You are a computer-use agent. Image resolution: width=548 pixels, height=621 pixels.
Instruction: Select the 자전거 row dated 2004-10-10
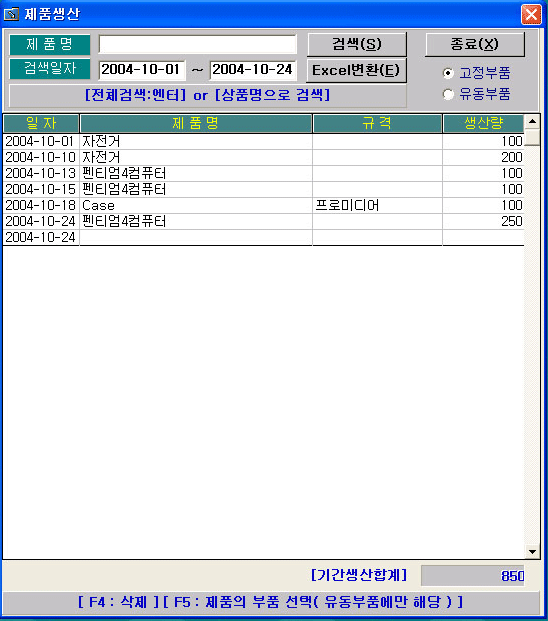tap(263, 158)
